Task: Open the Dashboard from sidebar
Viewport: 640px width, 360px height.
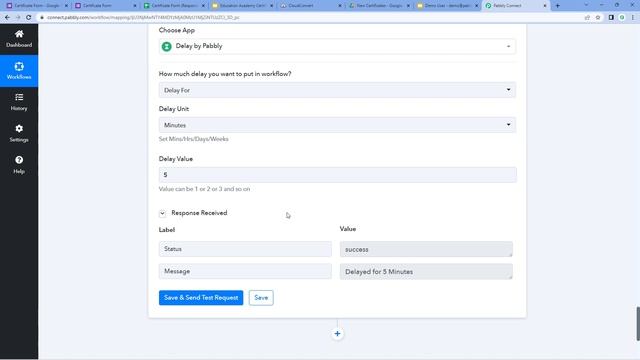Action: 19,39
